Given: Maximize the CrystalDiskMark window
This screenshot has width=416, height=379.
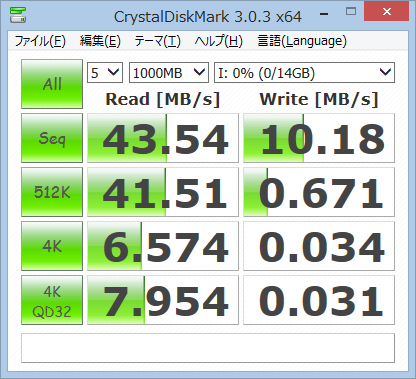Looking at the screenshot, I should (x=351, y=12).
